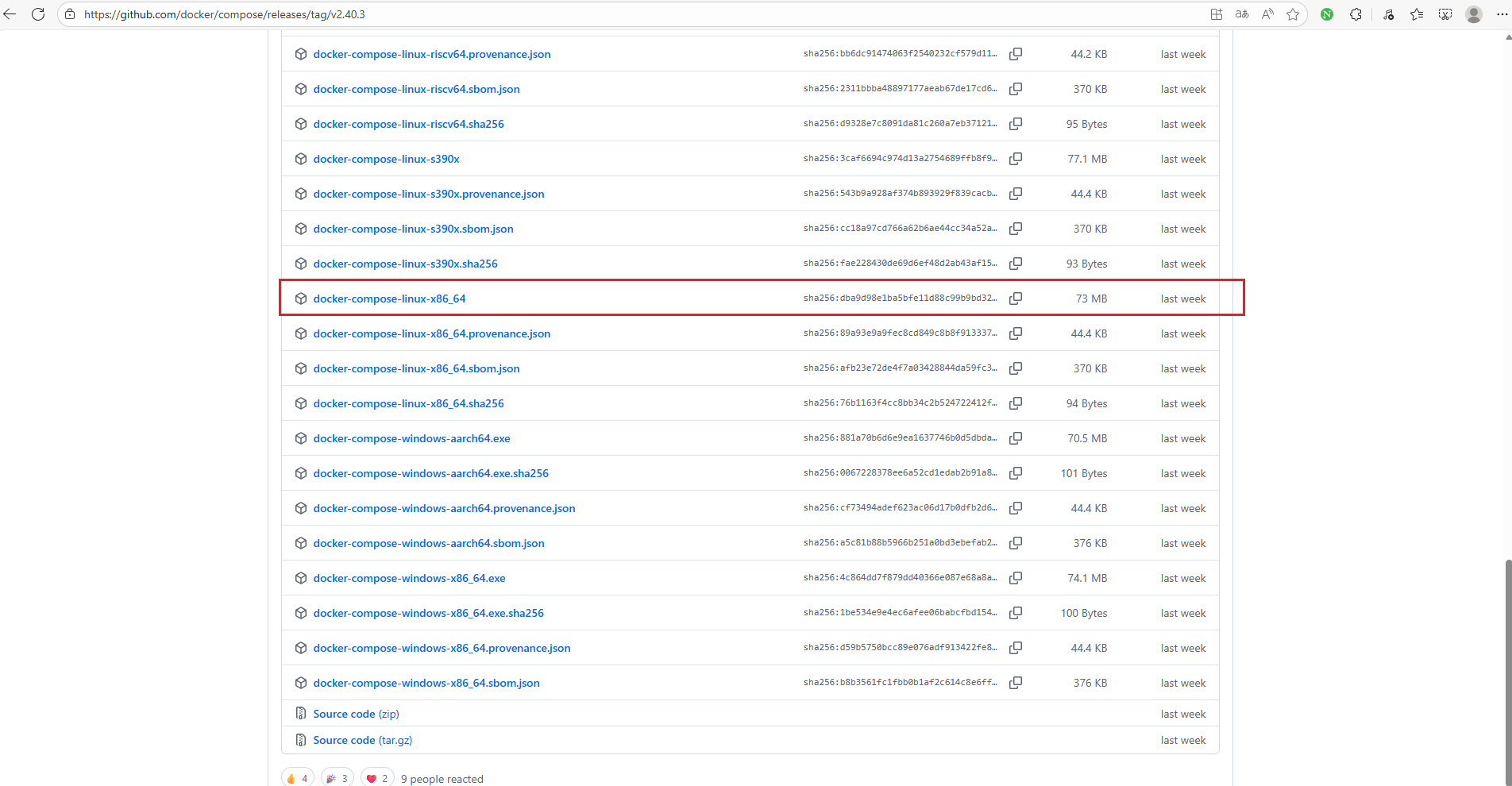Copy sha256 for docker-compose-windows-x86_64.provenance.json
Viewport: 1512px width, 786px height.
point(1016,648)
